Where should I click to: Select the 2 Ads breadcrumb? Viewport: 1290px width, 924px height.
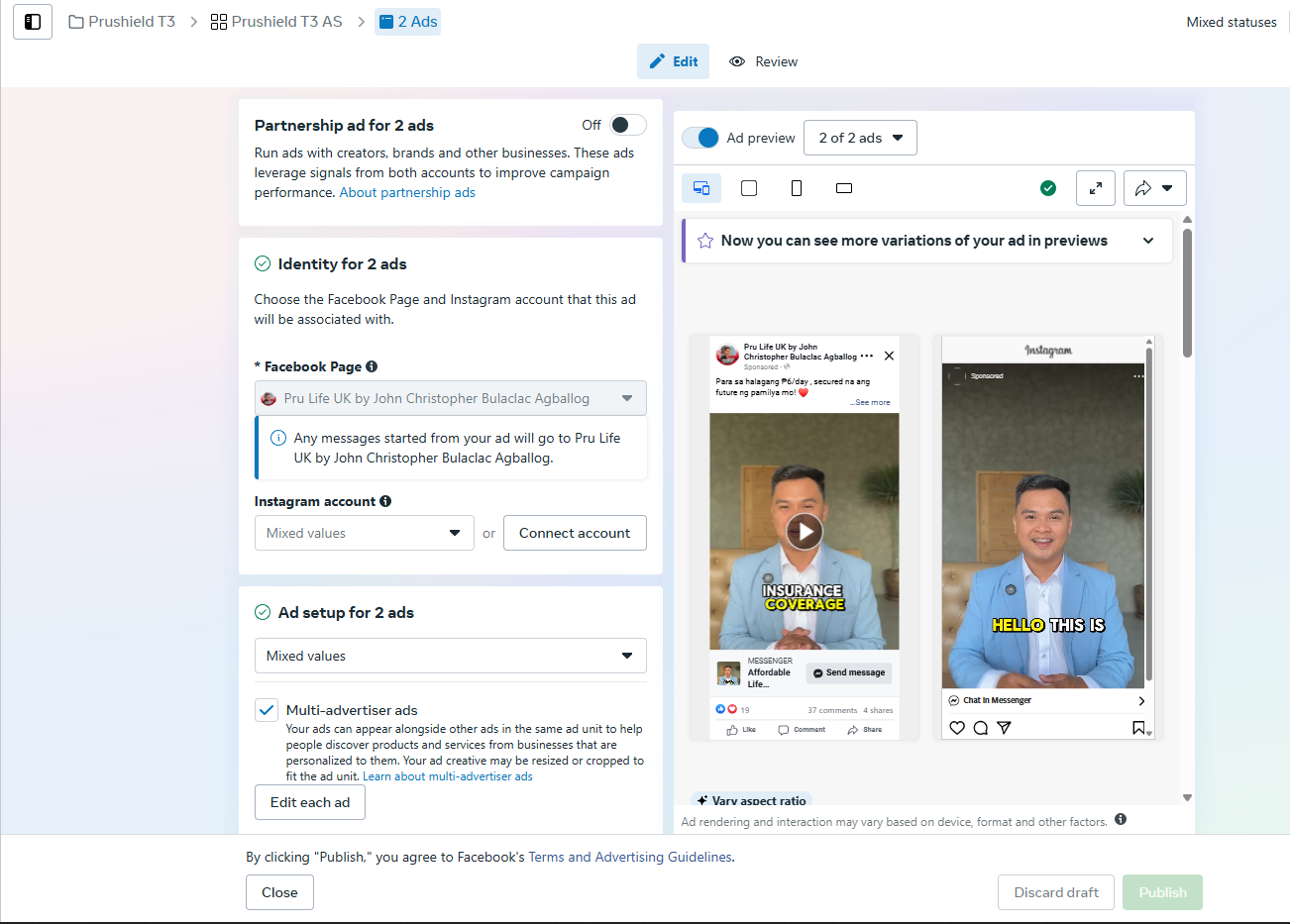(x=408, y=22)
